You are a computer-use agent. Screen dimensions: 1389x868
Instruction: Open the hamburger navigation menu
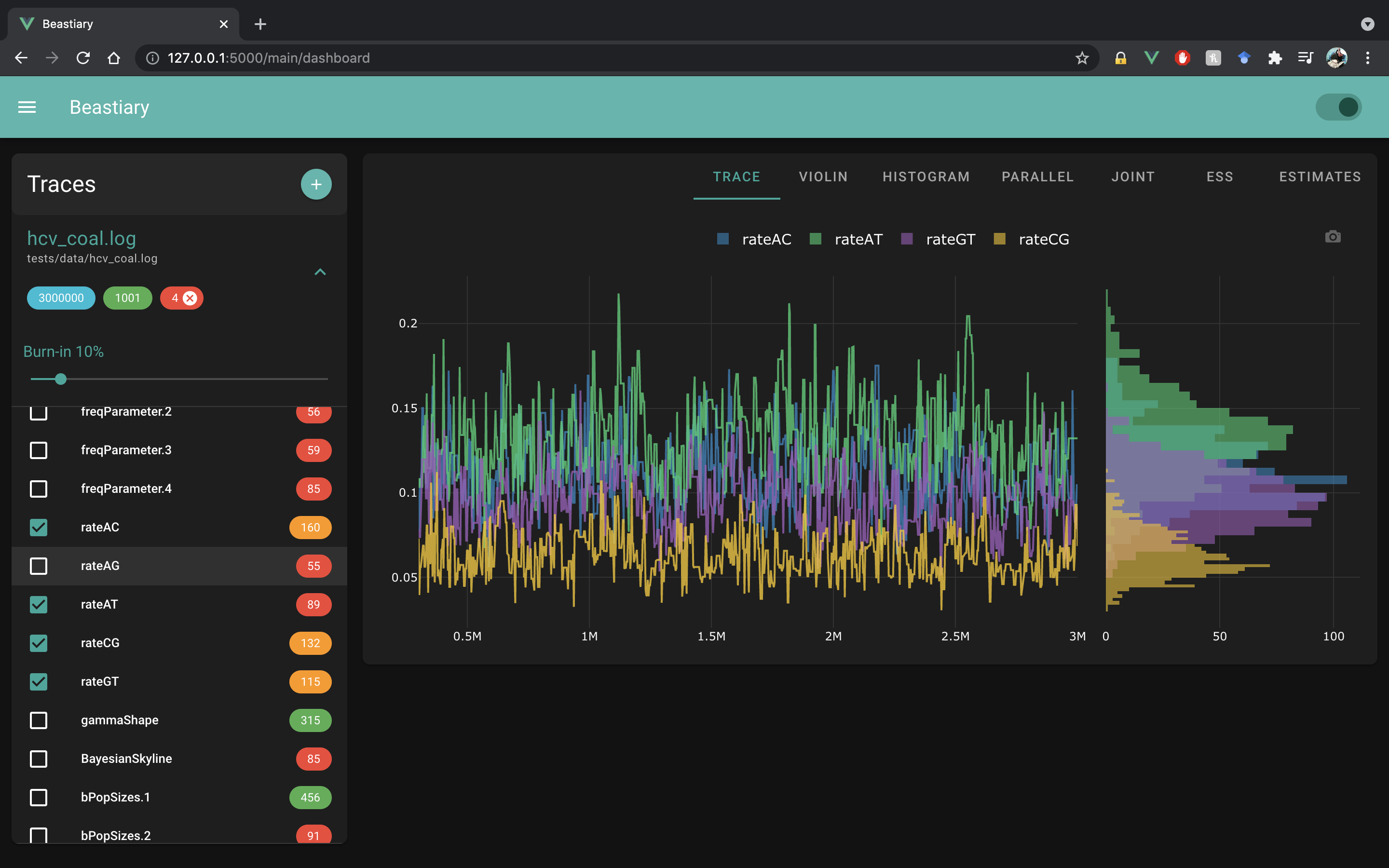click(x=27, y=108)
